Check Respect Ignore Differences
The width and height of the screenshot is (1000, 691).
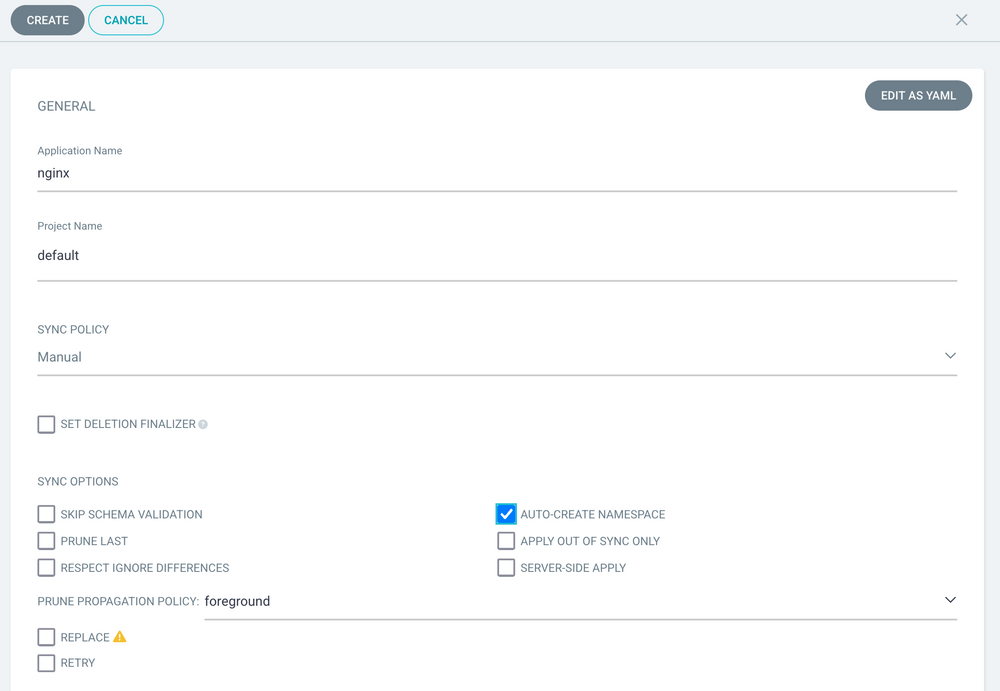click(46, 567)
